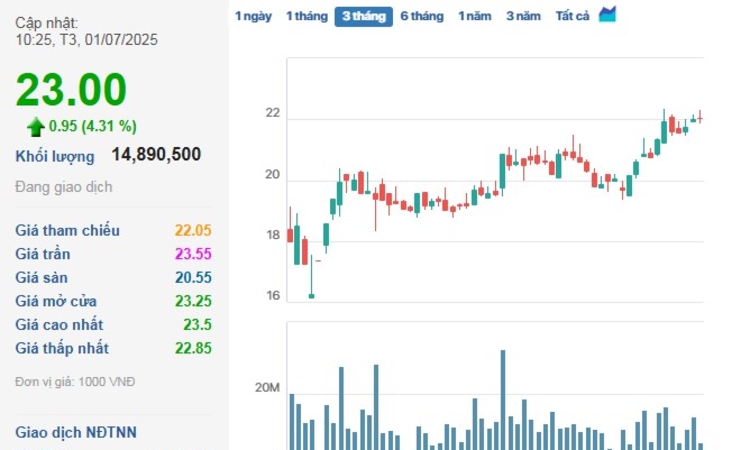Click the tallest bar in volume chart
The image size is (750, 450).
tap(502, 400)
